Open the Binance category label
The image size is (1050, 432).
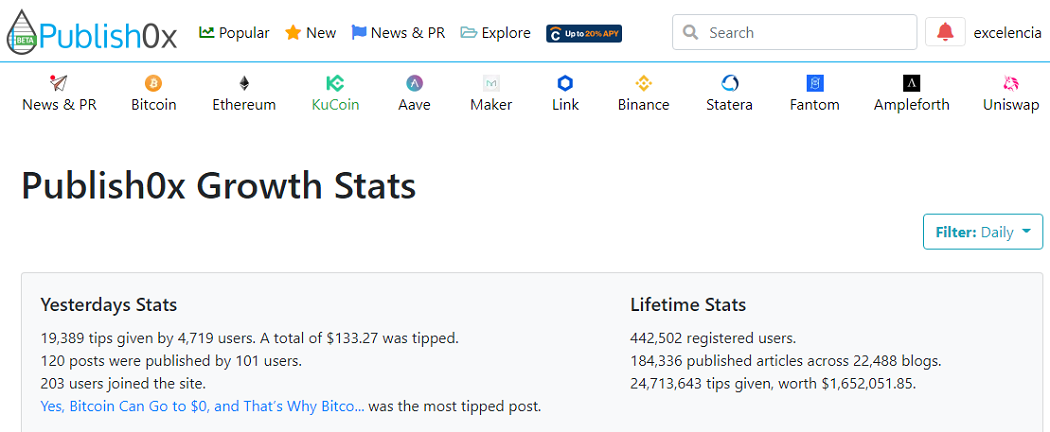click(644, 105)
